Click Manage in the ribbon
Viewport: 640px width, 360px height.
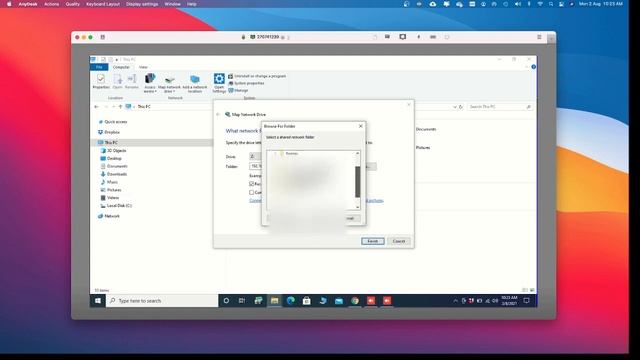(238, 90)
